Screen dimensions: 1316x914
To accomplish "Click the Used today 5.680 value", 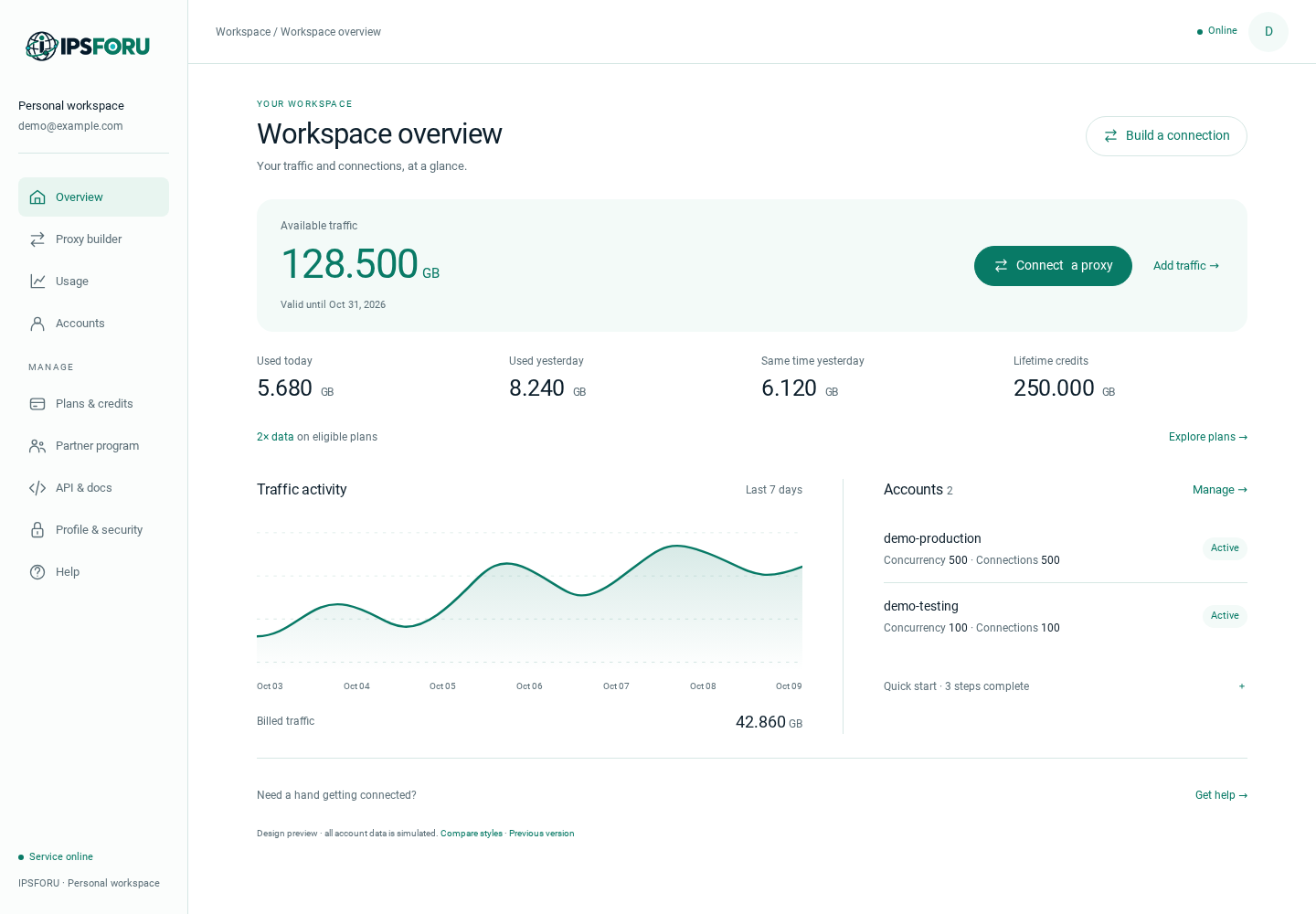I will (295, 388).
